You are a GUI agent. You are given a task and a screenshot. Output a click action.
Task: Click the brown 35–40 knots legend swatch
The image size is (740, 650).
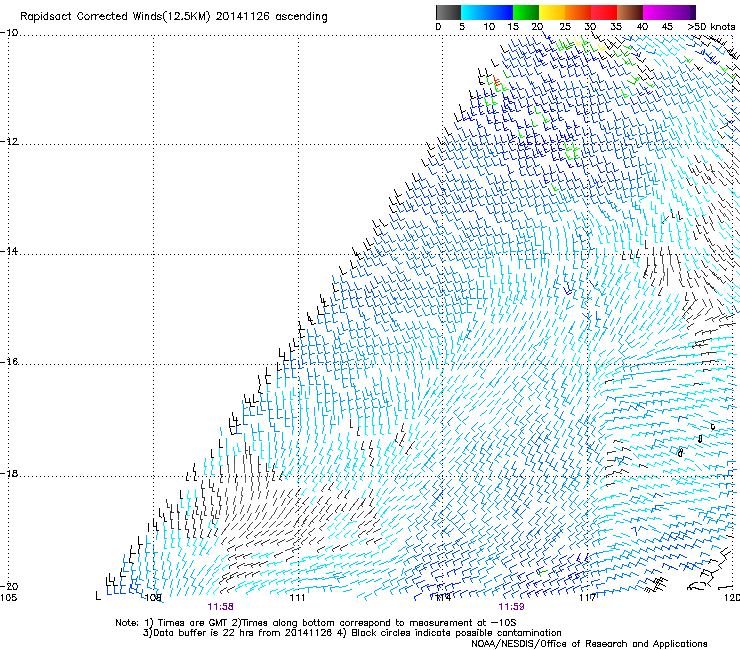tap(630, 12)
